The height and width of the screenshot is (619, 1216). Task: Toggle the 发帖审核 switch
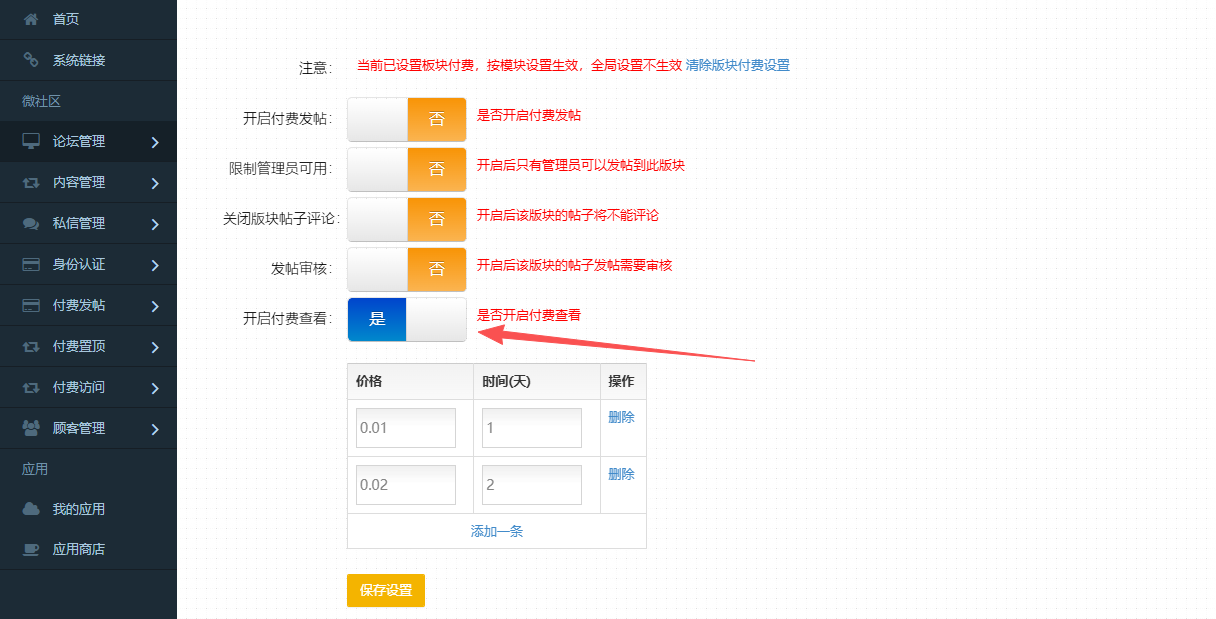coord(407,269)
